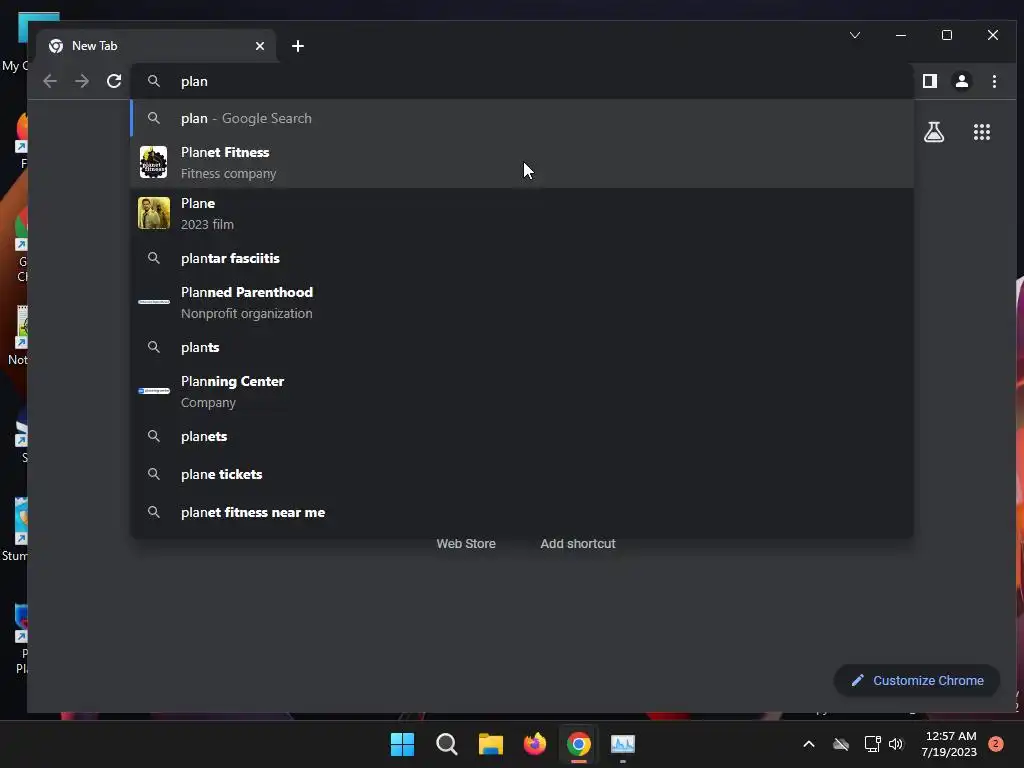Open Firefox from the taskbar
Screen dimensions: 1024x768
535,744
